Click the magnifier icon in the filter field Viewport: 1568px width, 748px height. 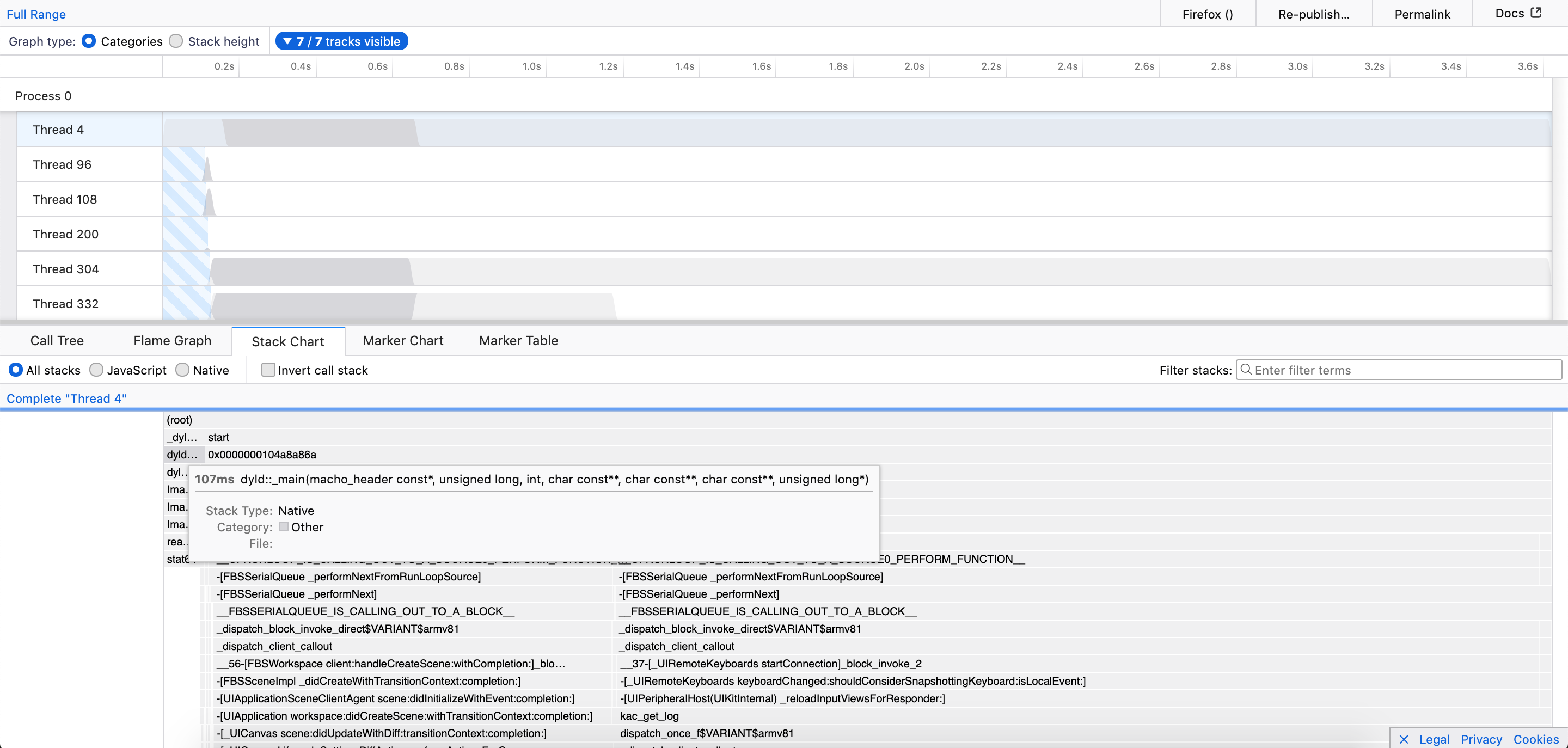pos(1246,370)
